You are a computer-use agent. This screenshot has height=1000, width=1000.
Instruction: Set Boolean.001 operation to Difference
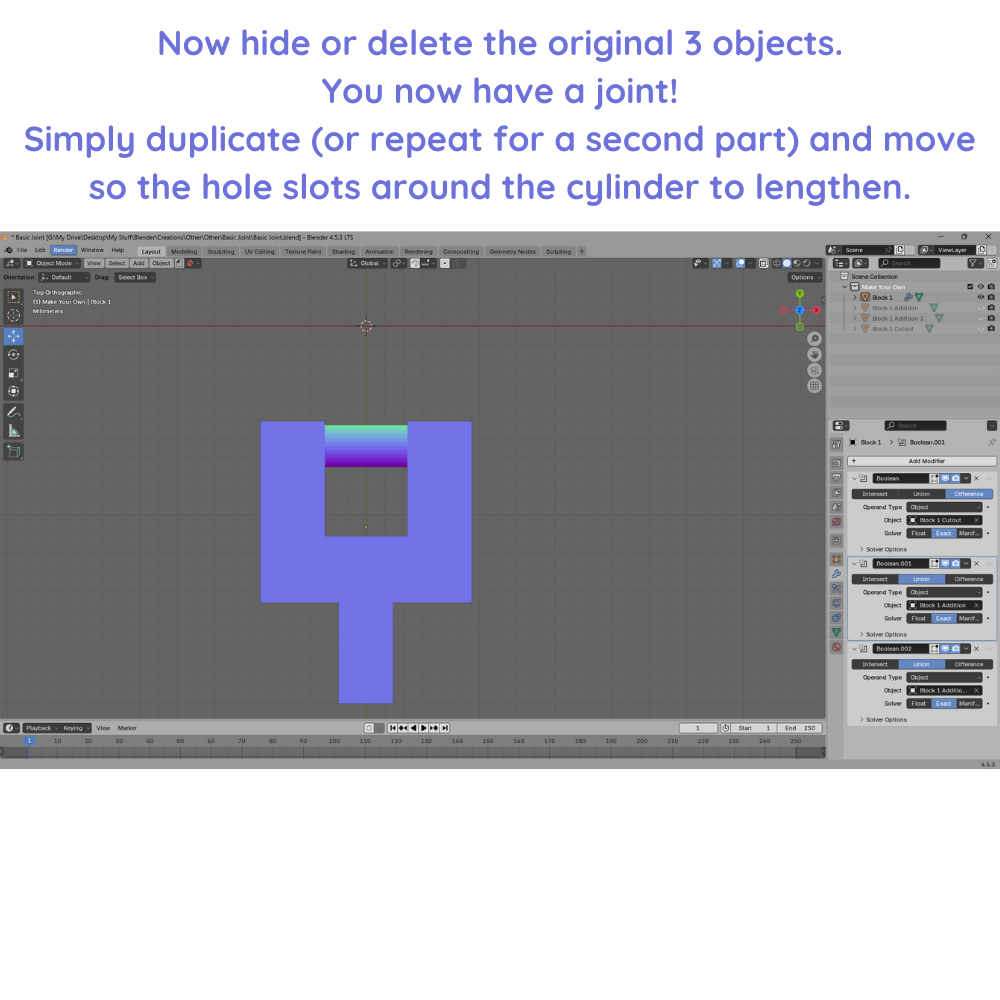[969, 579]
